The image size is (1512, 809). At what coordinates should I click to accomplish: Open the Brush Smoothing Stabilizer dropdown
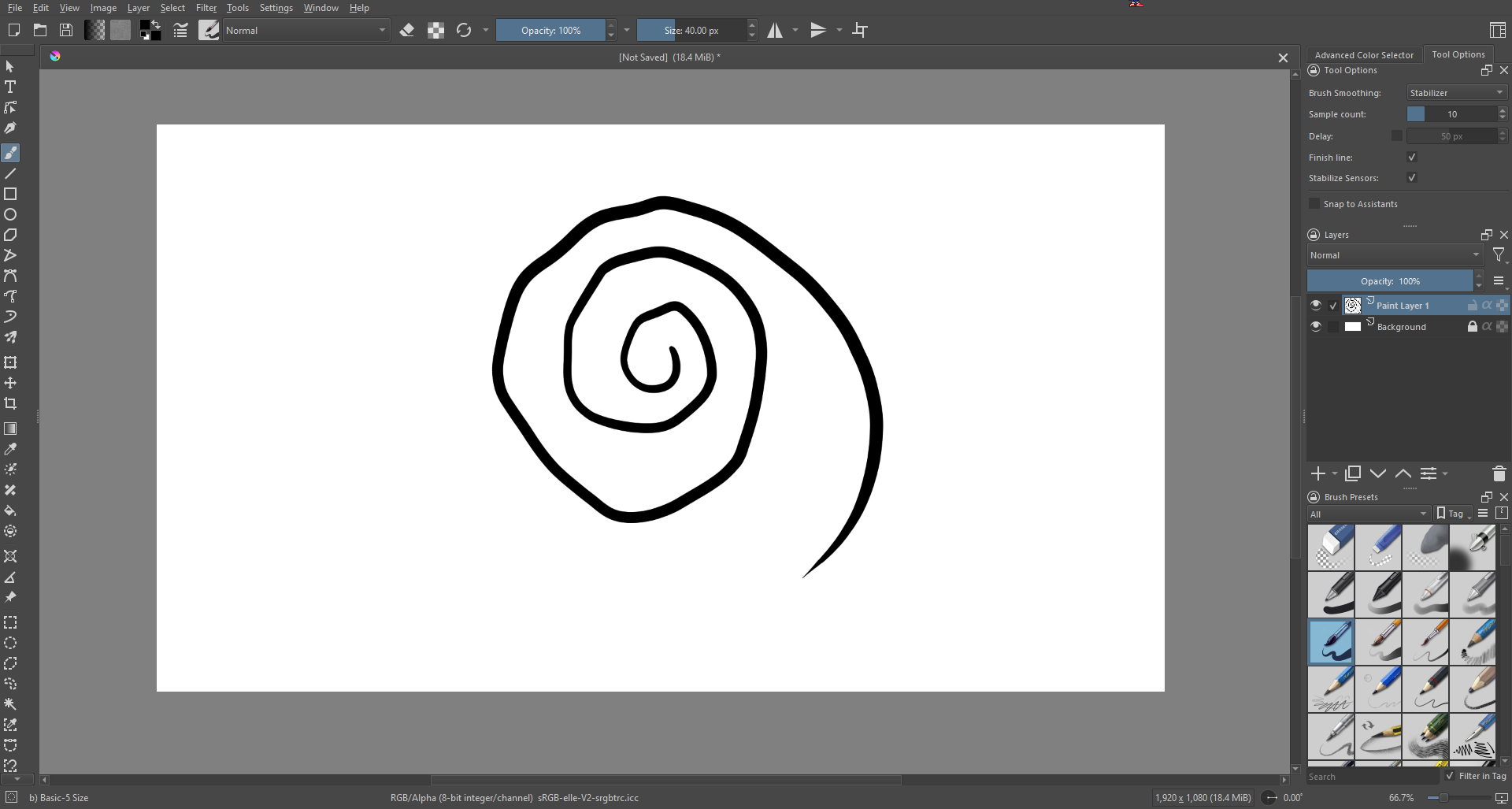(x=1455, y=92)
